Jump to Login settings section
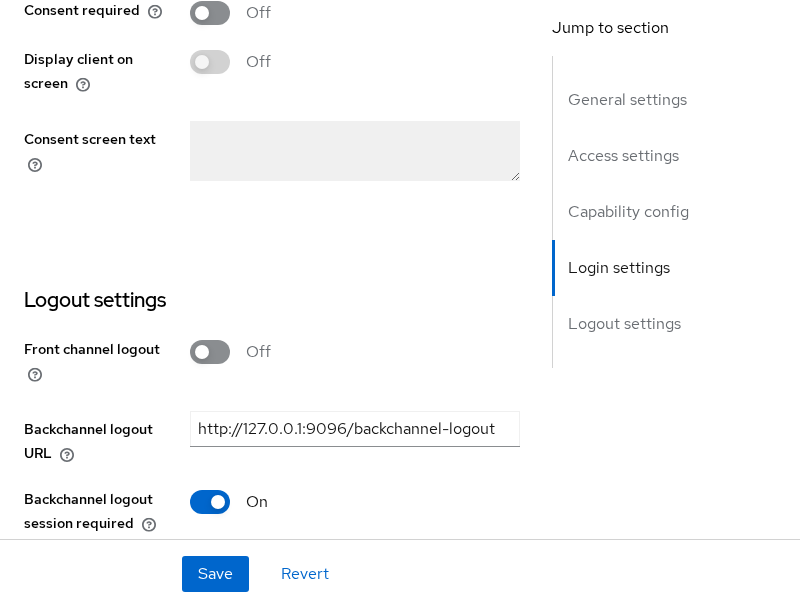This screenshot has width=800, height=600. point(619,268)
